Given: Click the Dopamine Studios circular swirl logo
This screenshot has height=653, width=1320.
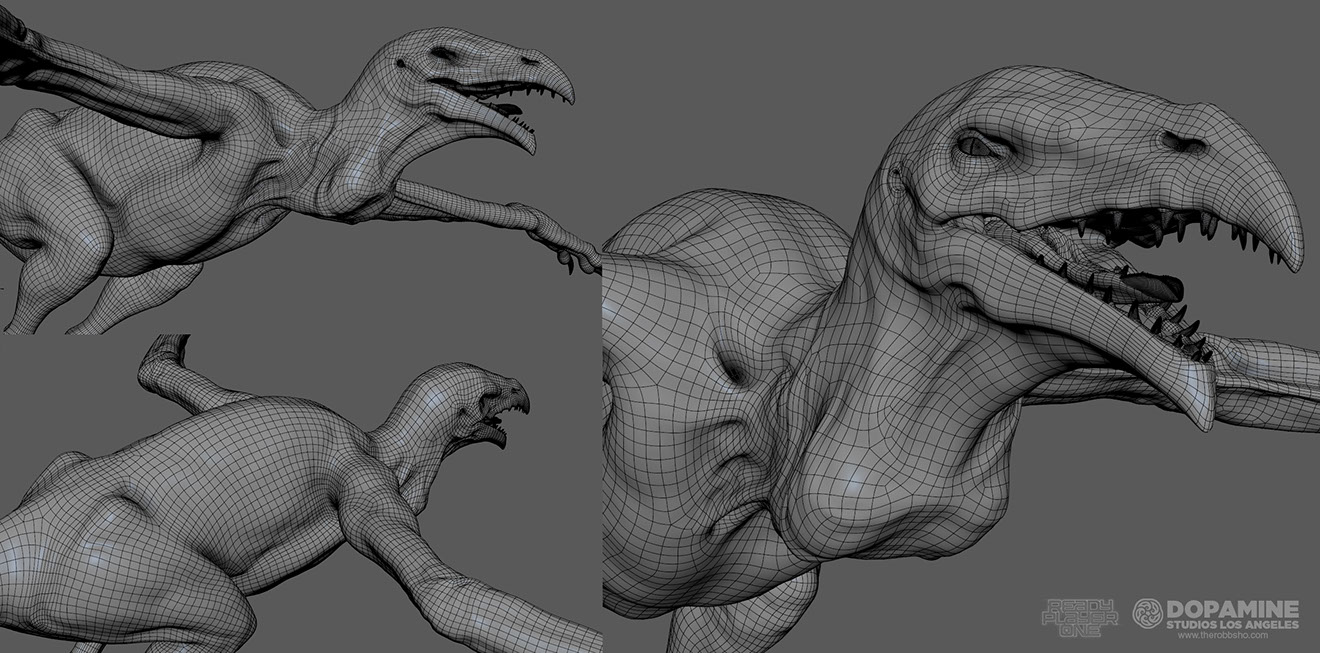Looking at the screenshot, I should [x=1147, y=613].
